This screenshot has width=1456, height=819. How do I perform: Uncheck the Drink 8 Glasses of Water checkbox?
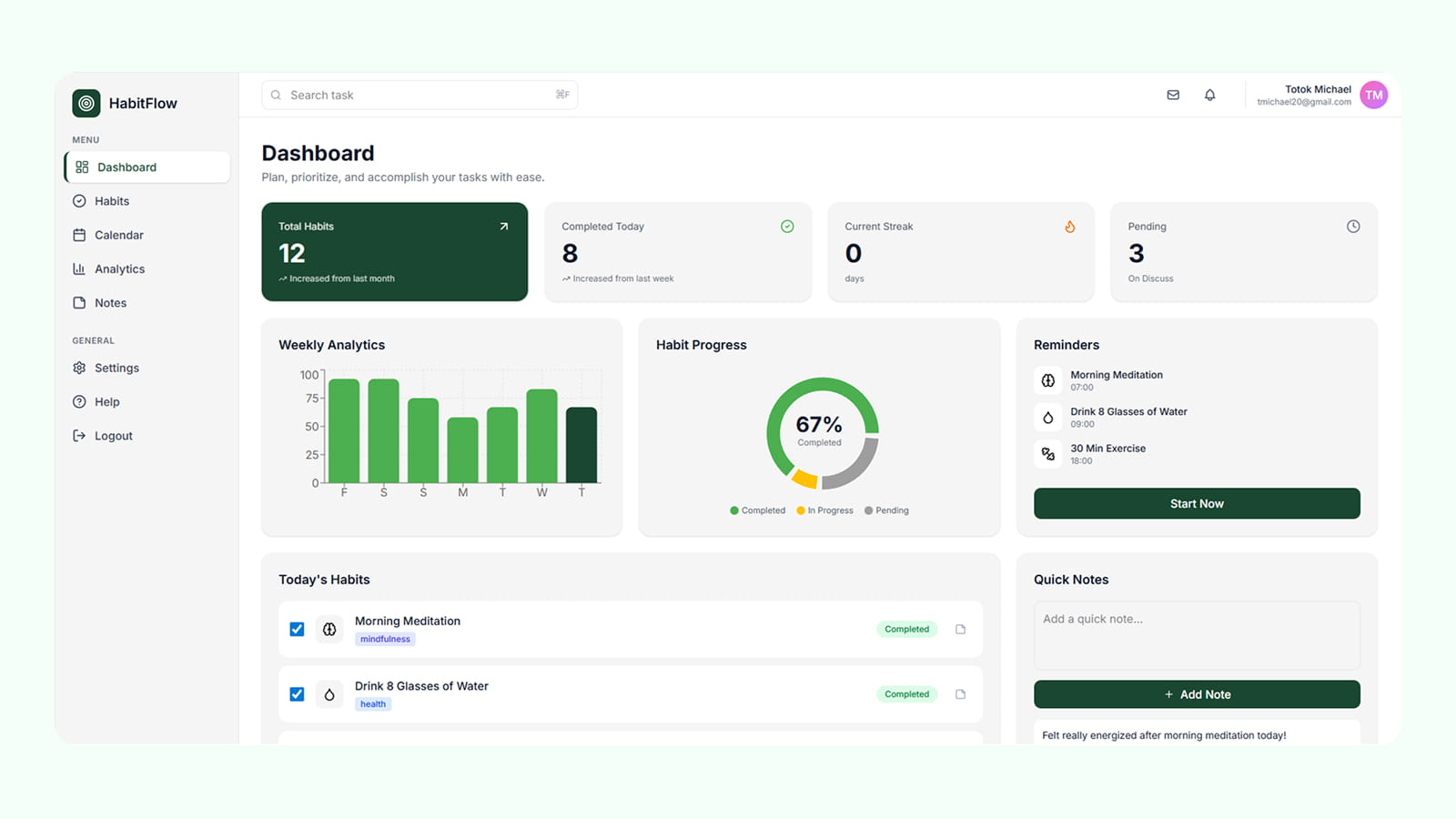coord(297,694)
